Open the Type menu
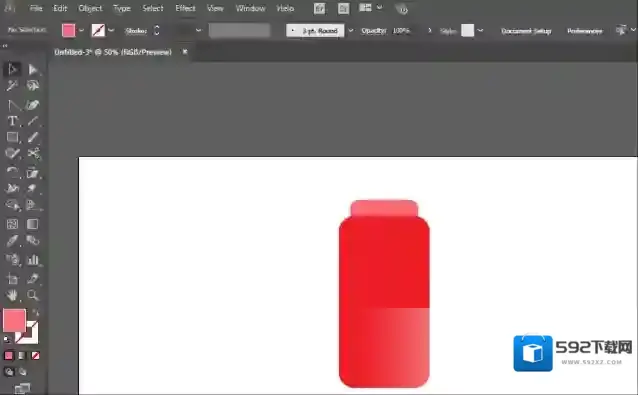Screen dimensions: 638x395 pos(122,8)
